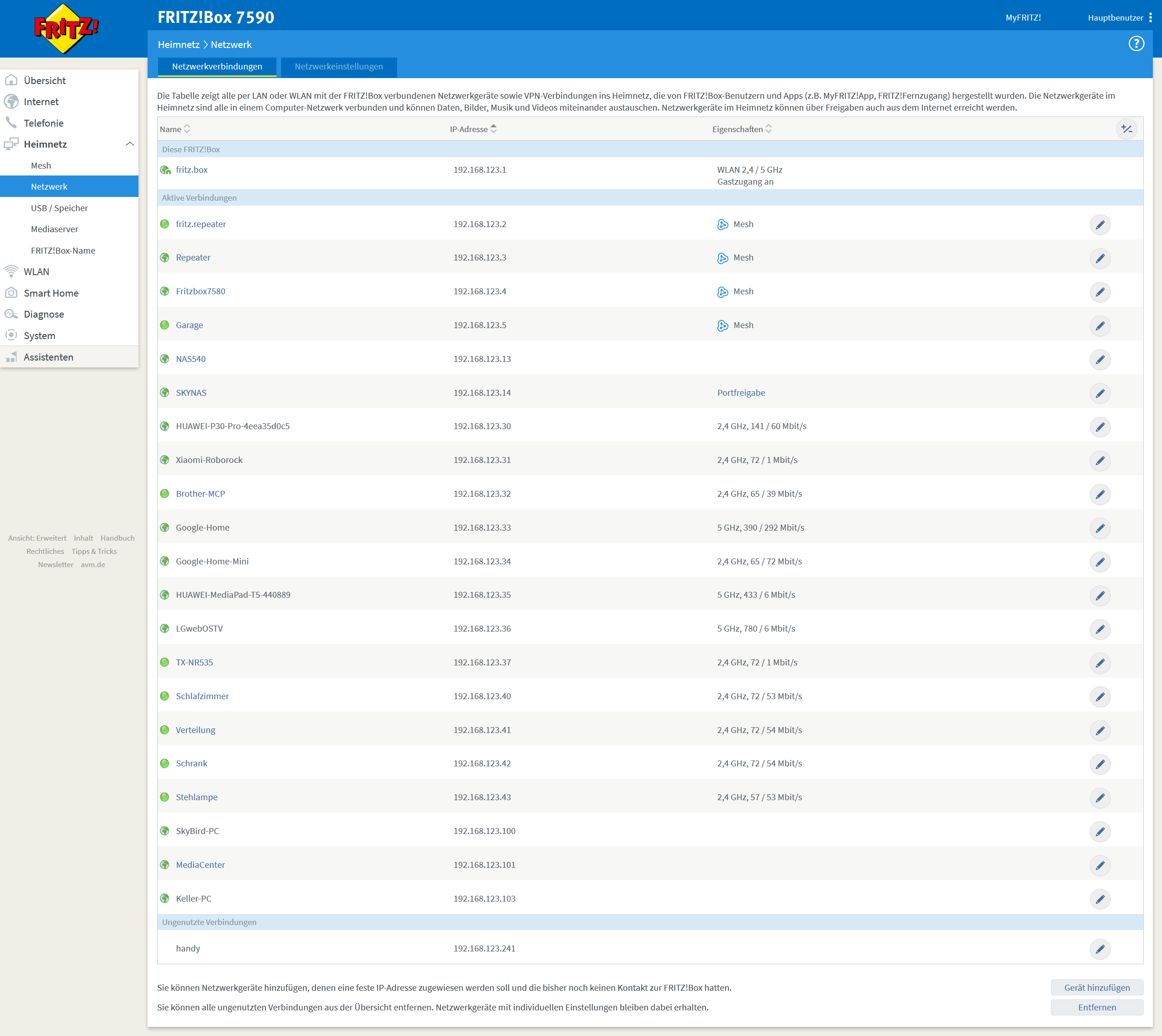Screen dimensions: 1162x1036
Task: Open the TX-NR535 device link
Action: [x=194, y=662]
